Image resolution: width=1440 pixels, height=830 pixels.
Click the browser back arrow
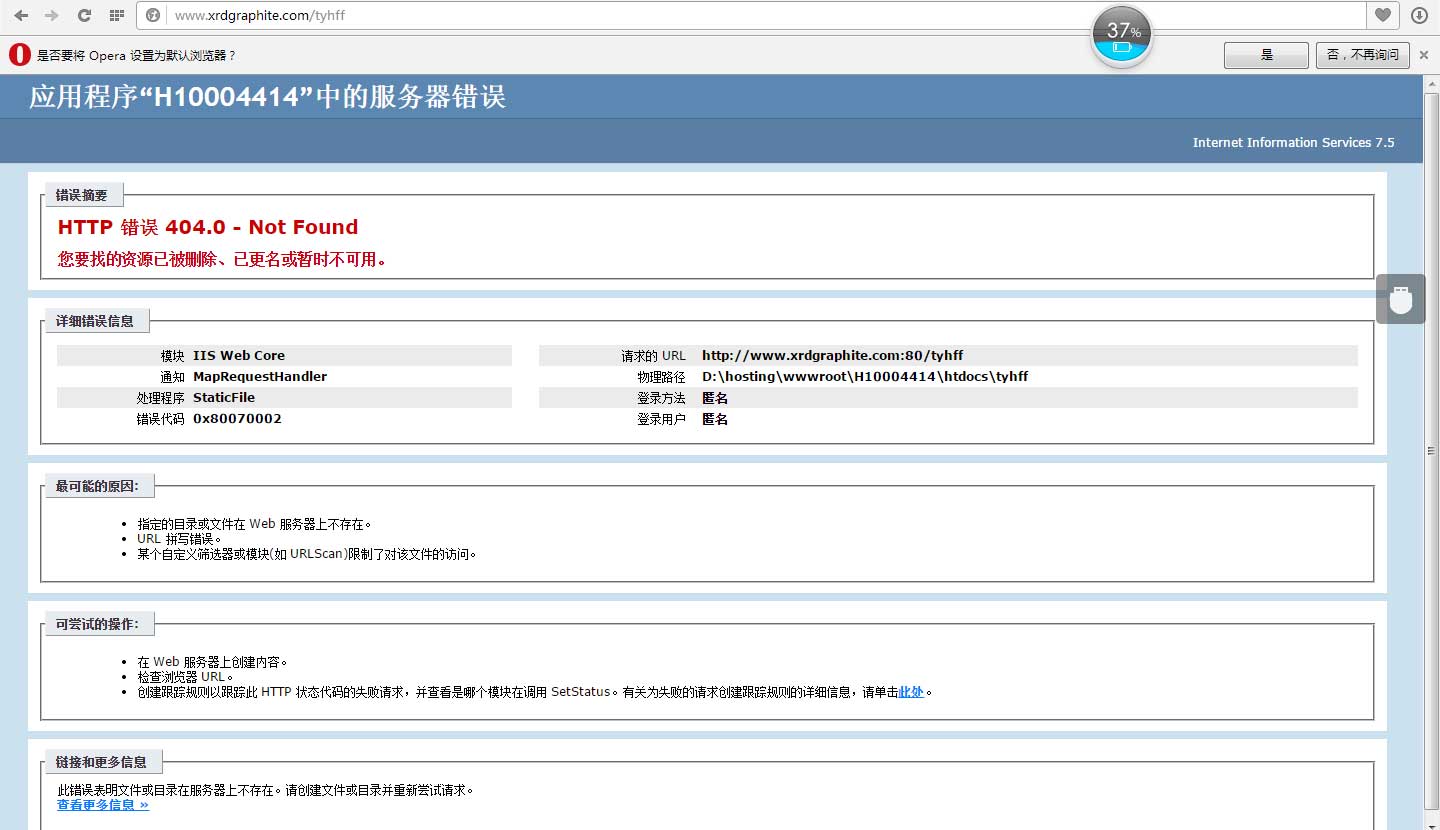click(21, 15)
